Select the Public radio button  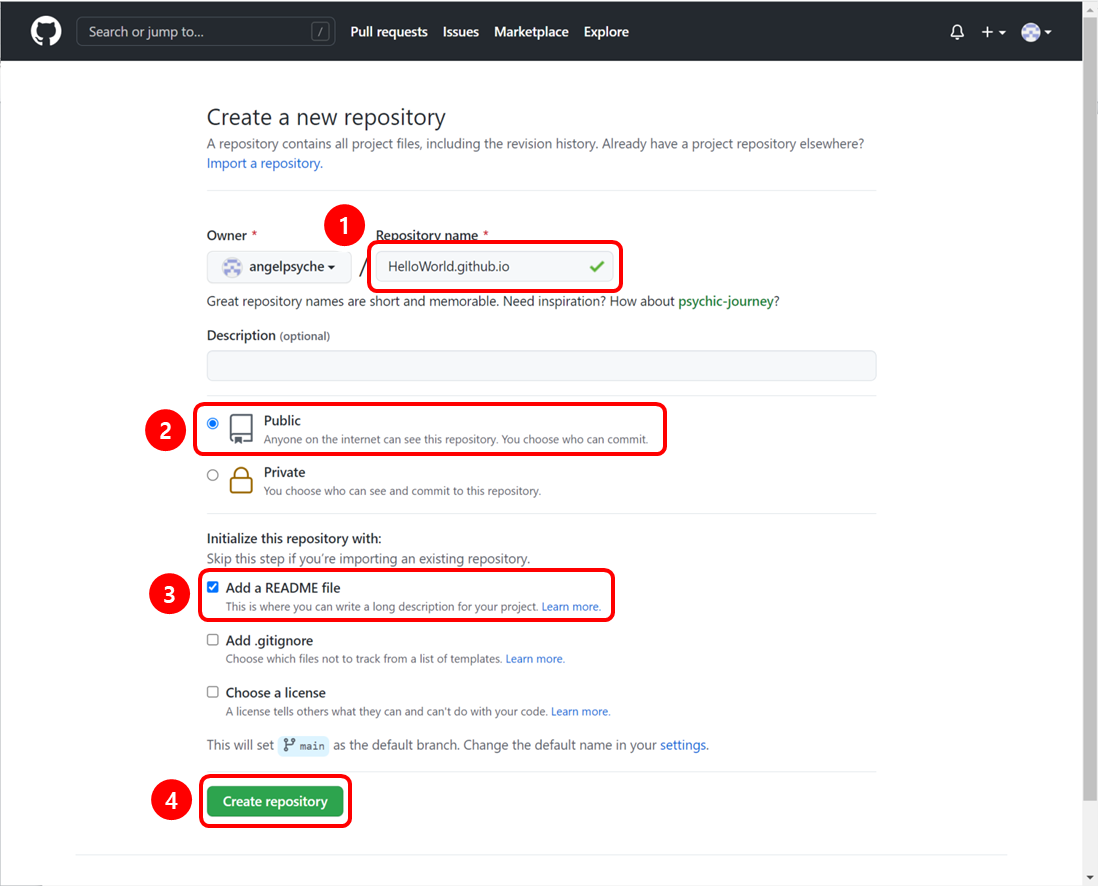point(213,423)
